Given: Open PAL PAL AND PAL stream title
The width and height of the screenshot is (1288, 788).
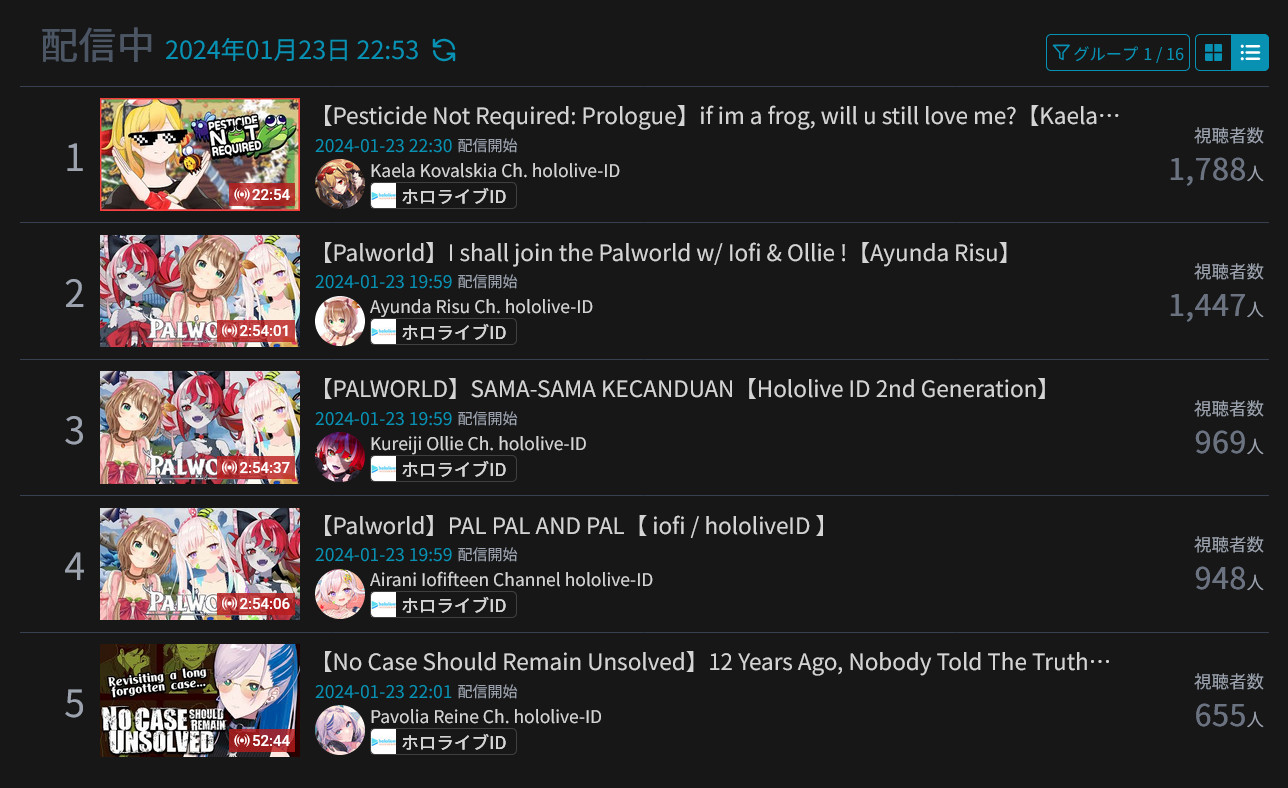Looking at the screenshot, I should [x=573, y=526].
